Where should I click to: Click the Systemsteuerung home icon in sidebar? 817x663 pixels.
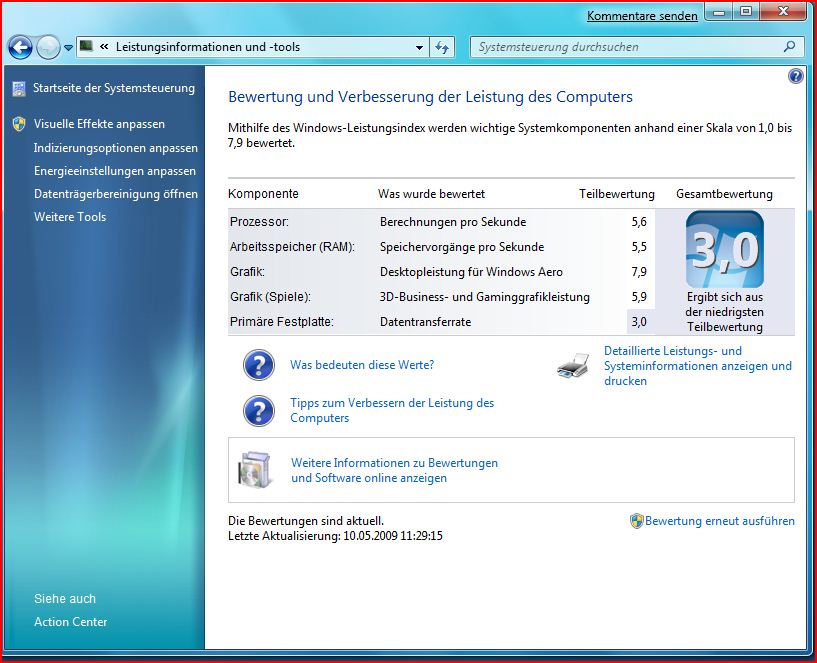coord(19,89)
